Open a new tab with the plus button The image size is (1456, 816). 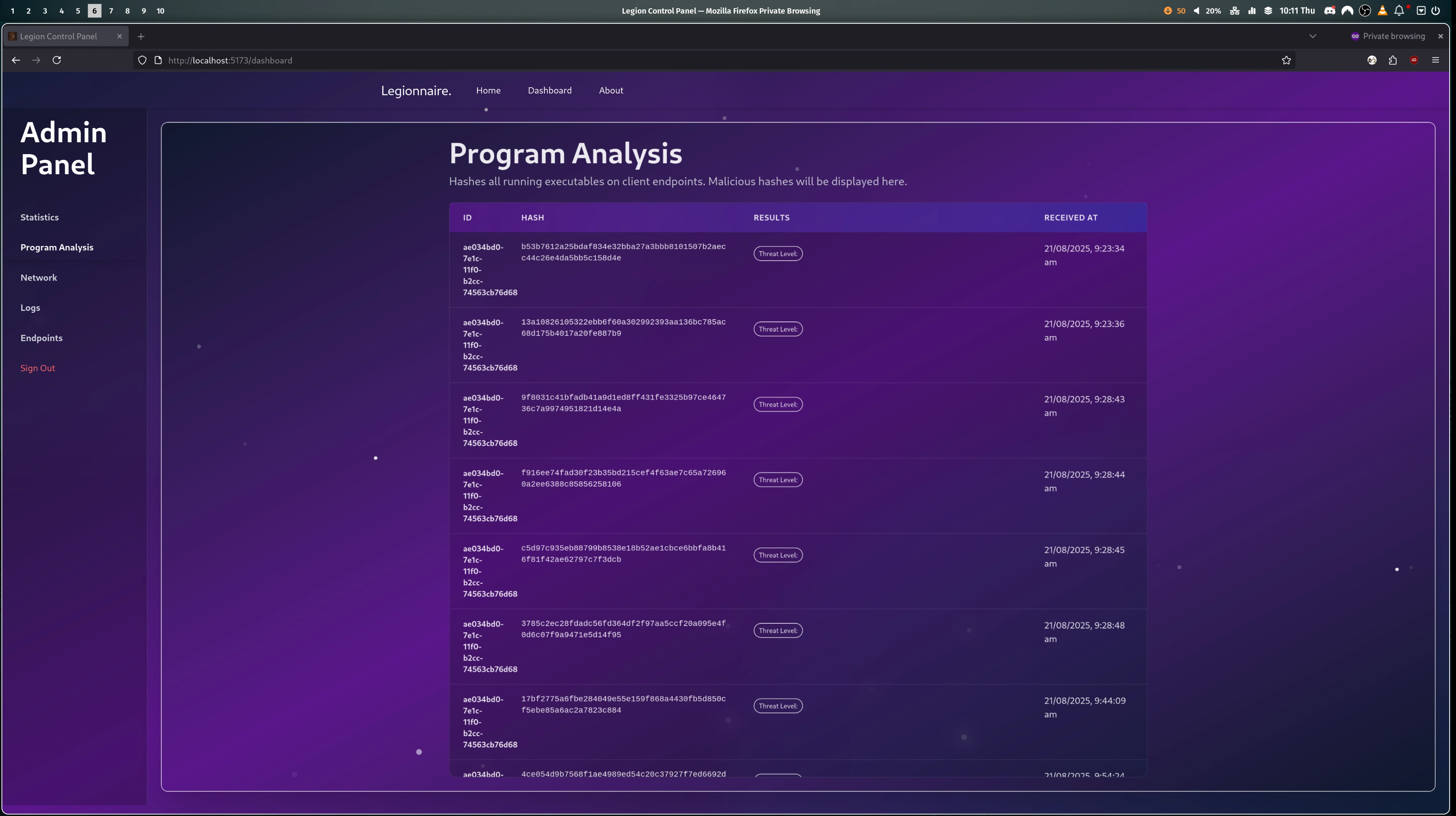click(x=141, y=37)
